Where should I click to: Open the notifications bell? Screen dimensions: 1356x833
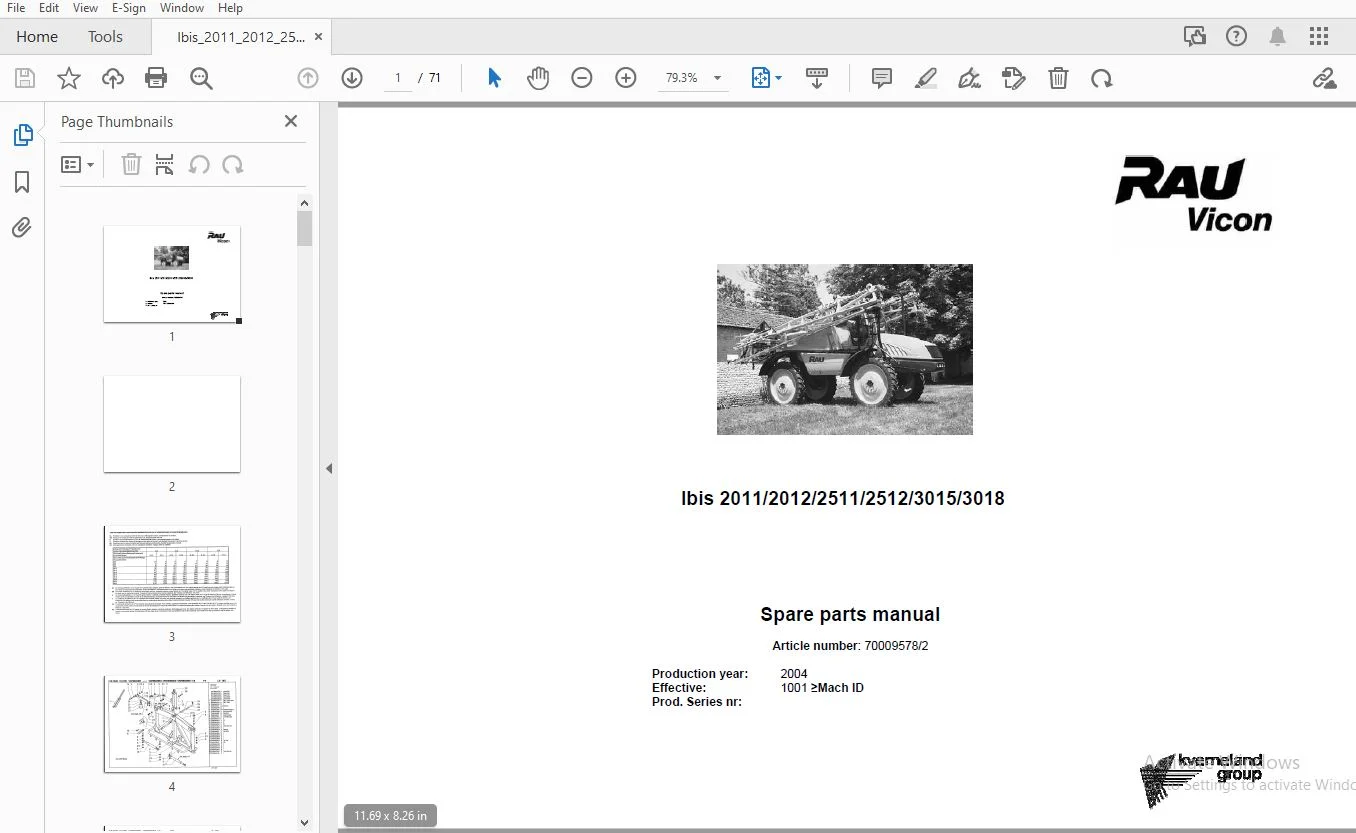coord(1277,37)
